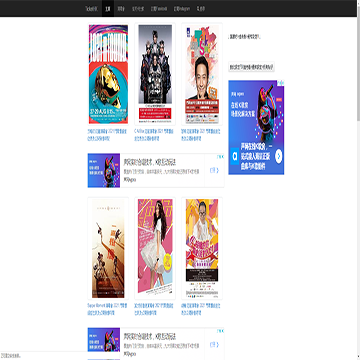
Task: Follow the caption link under the Lost and Found poster
Action: 107,135
